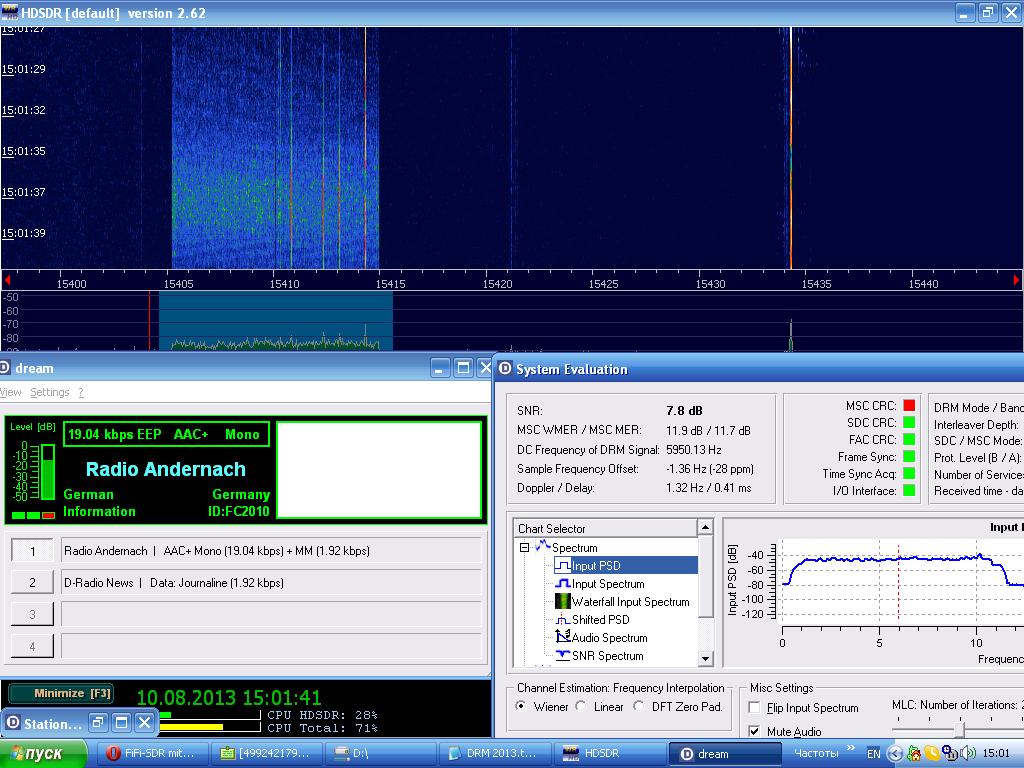1024x768 pixels.
Task: Click empty service button 4
Action: tap(32, 647)
